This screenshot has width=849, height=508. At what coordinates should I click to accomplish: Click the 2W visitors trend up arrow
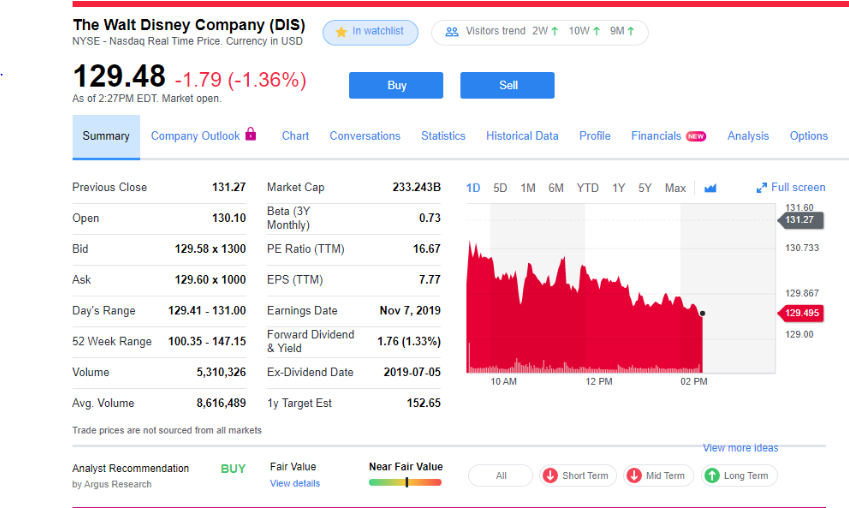(554, 31)
